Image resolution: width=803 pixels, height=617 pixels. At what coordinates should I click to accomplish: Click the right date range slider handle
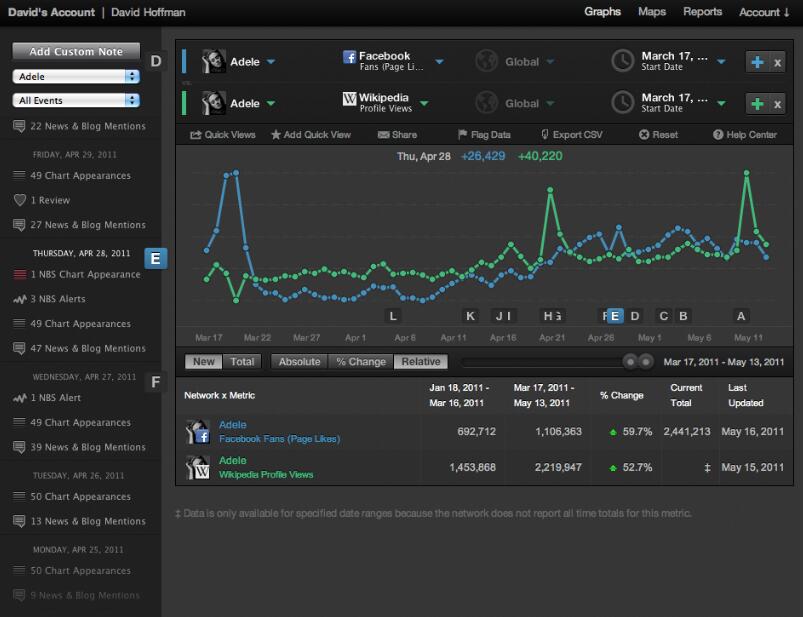[646, 362]
